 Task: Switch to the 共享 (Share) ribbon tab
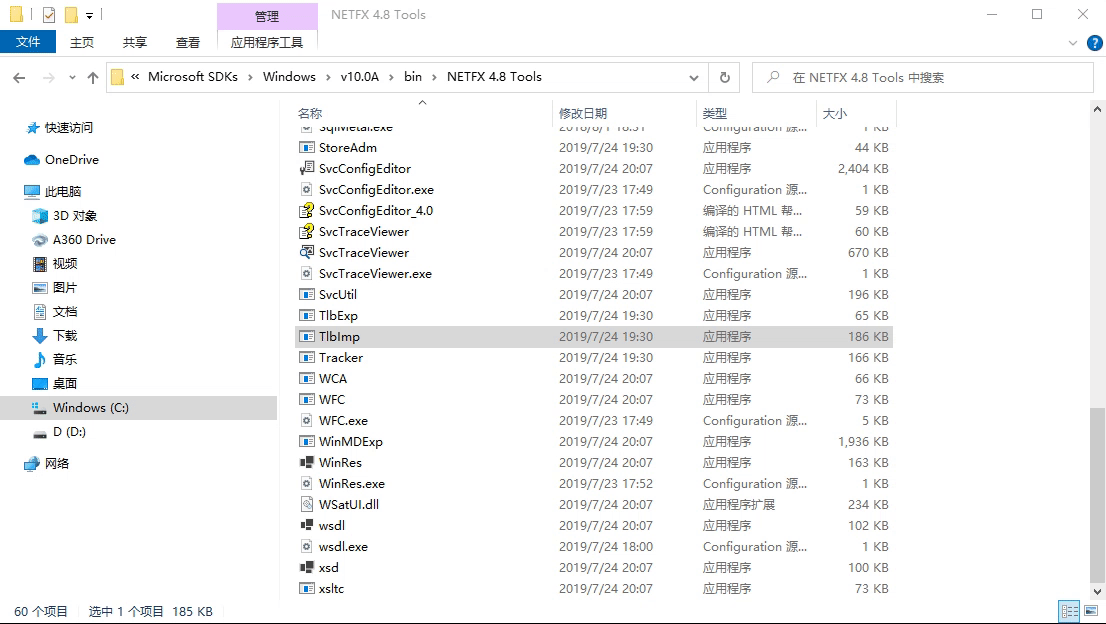coord(135,42)
